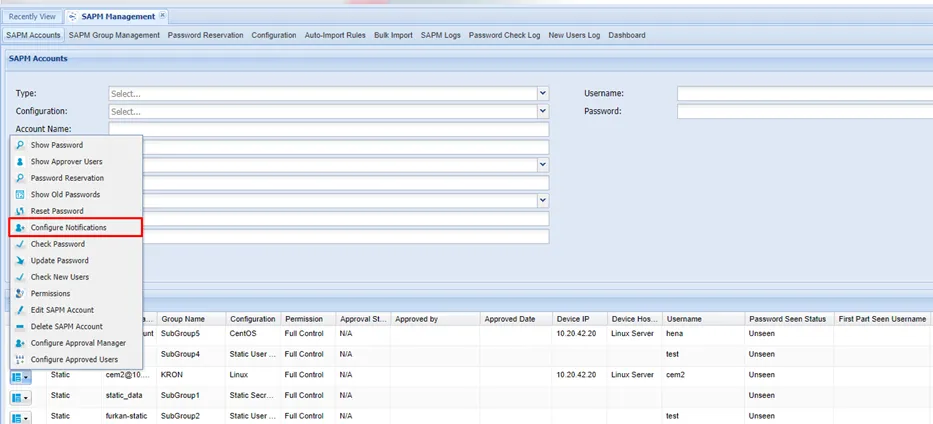Go to SAPM Group Management tab
Viewport: 933px width, 424px height.
tap(114, 35)
